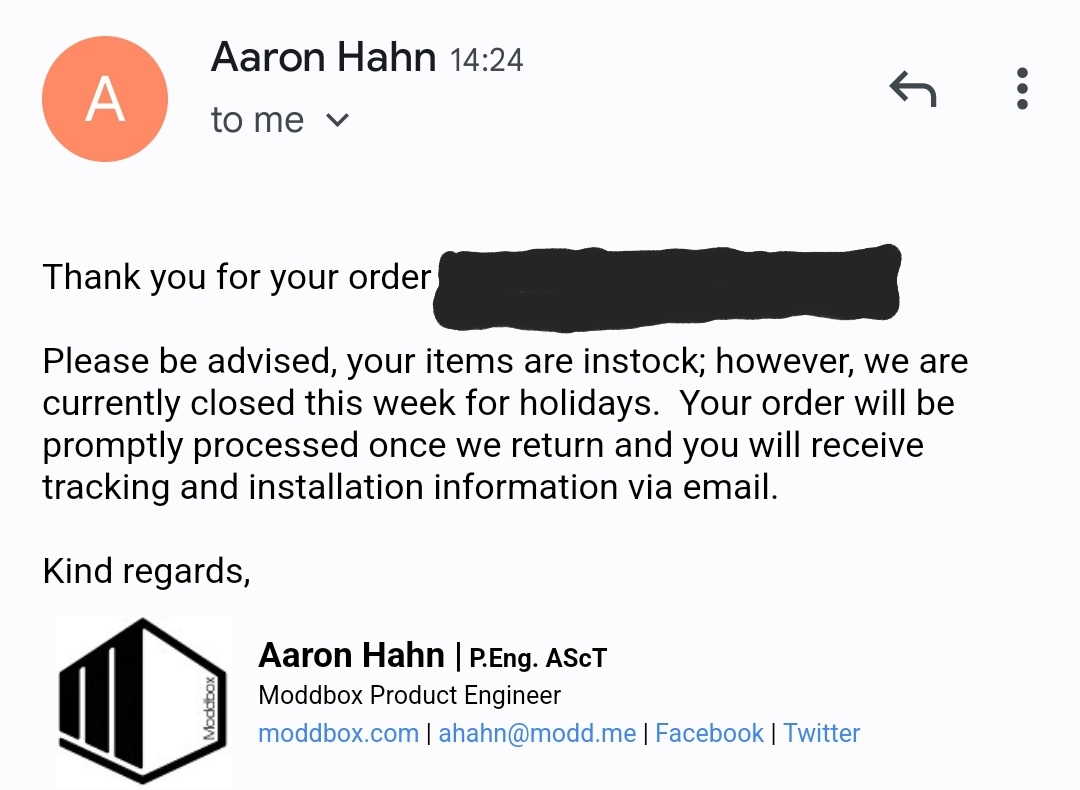Click the ahahn@modd.me email link
This screenshot has height=790, width=1080.
537,733
